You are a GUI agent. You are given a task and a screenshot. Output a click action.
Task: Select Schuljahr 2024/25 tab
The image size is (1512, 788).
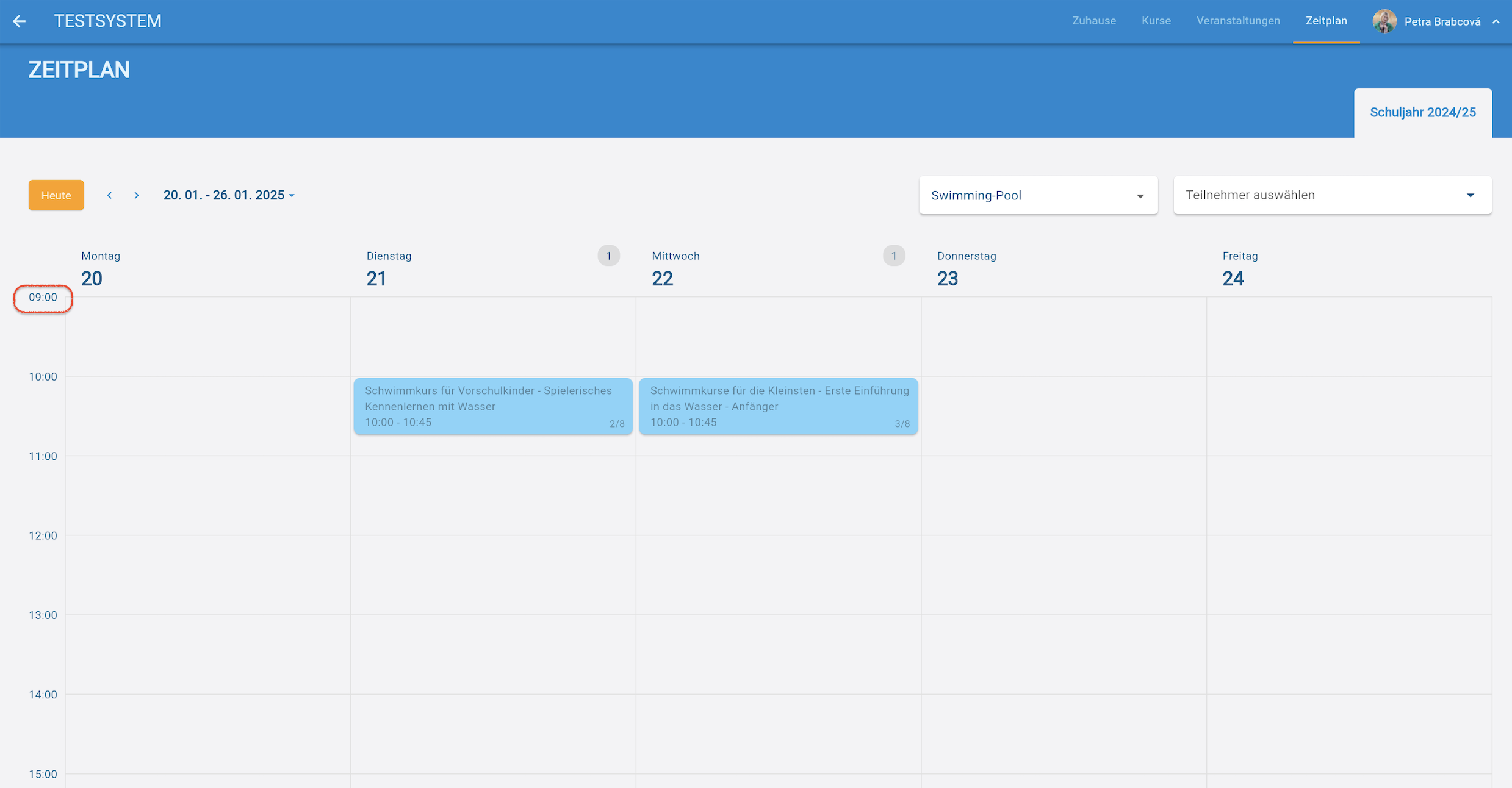pyautogui.click(x=1422, y=112)
